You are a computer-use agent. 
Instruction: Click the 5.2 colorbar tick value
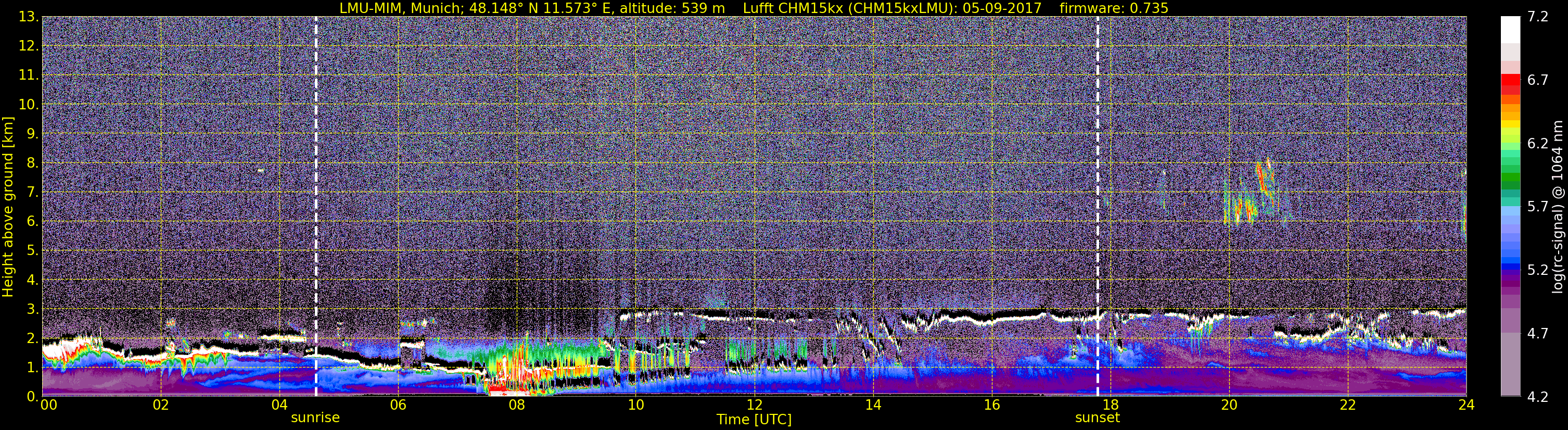click(1538, 270)
